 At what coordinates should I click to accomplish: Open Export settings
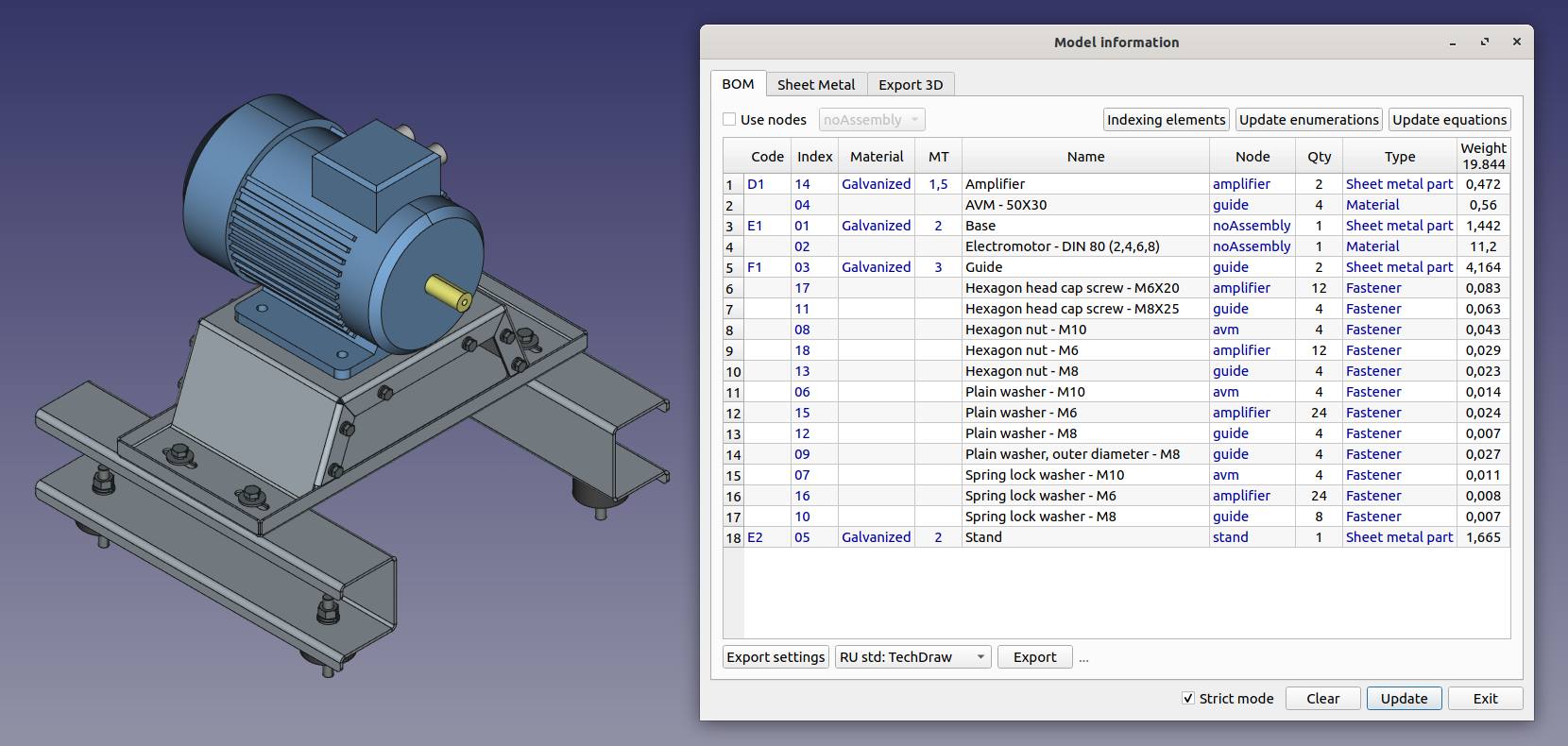tap(775, 657)
